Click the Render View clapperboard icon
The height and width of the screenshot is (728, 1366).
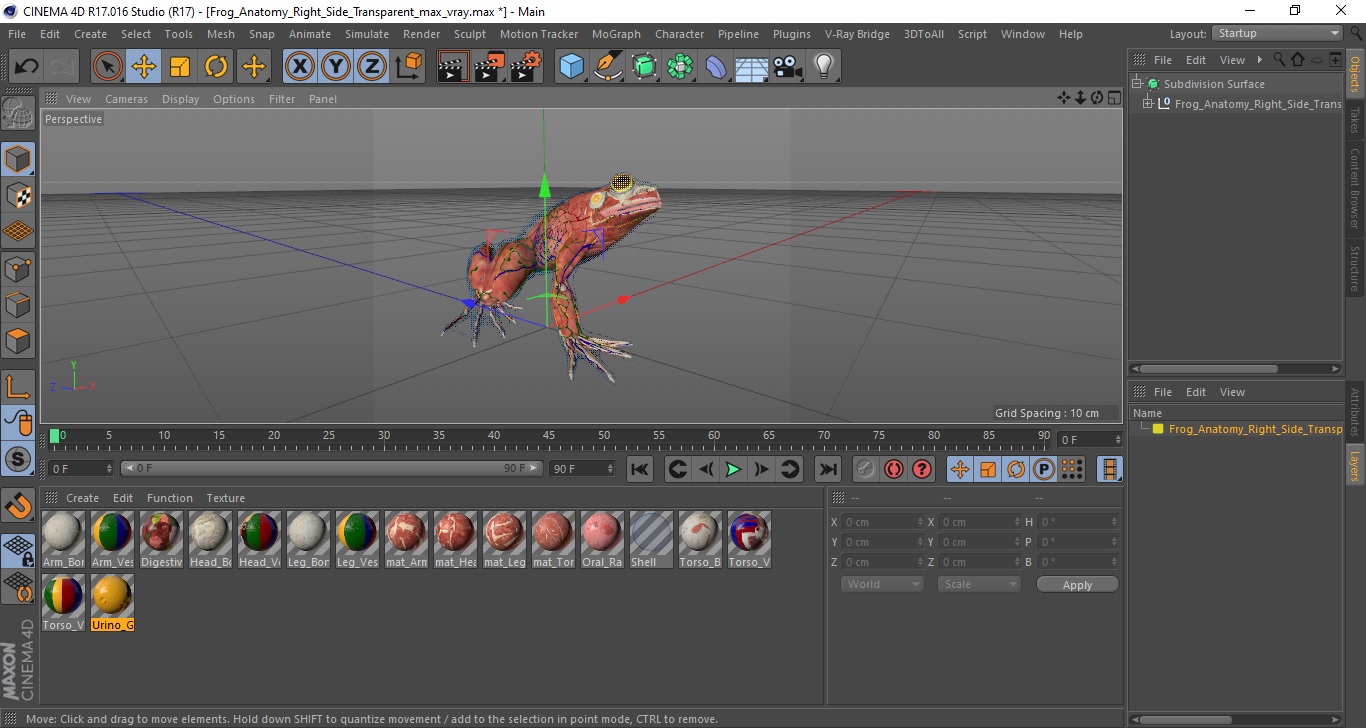(x=453, y=67)
